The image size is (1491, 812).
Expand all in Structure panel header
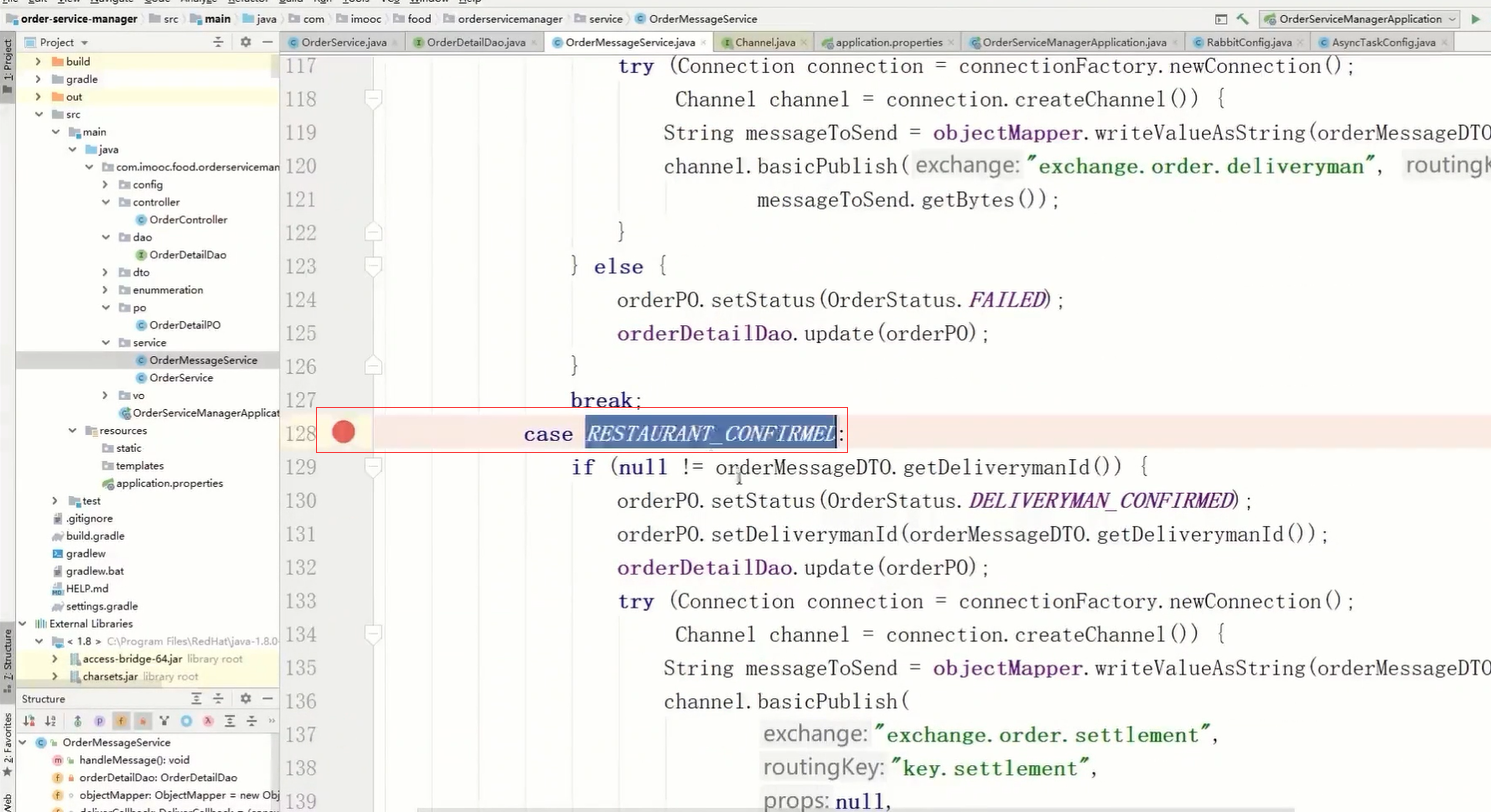pos(196,699)
